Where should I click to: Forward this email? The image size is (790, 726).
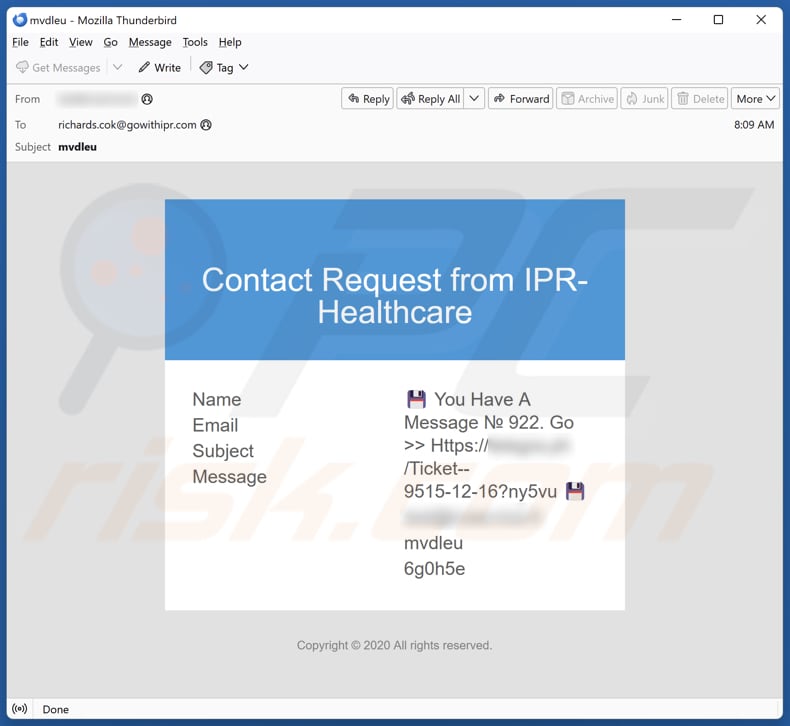(520, 99)
